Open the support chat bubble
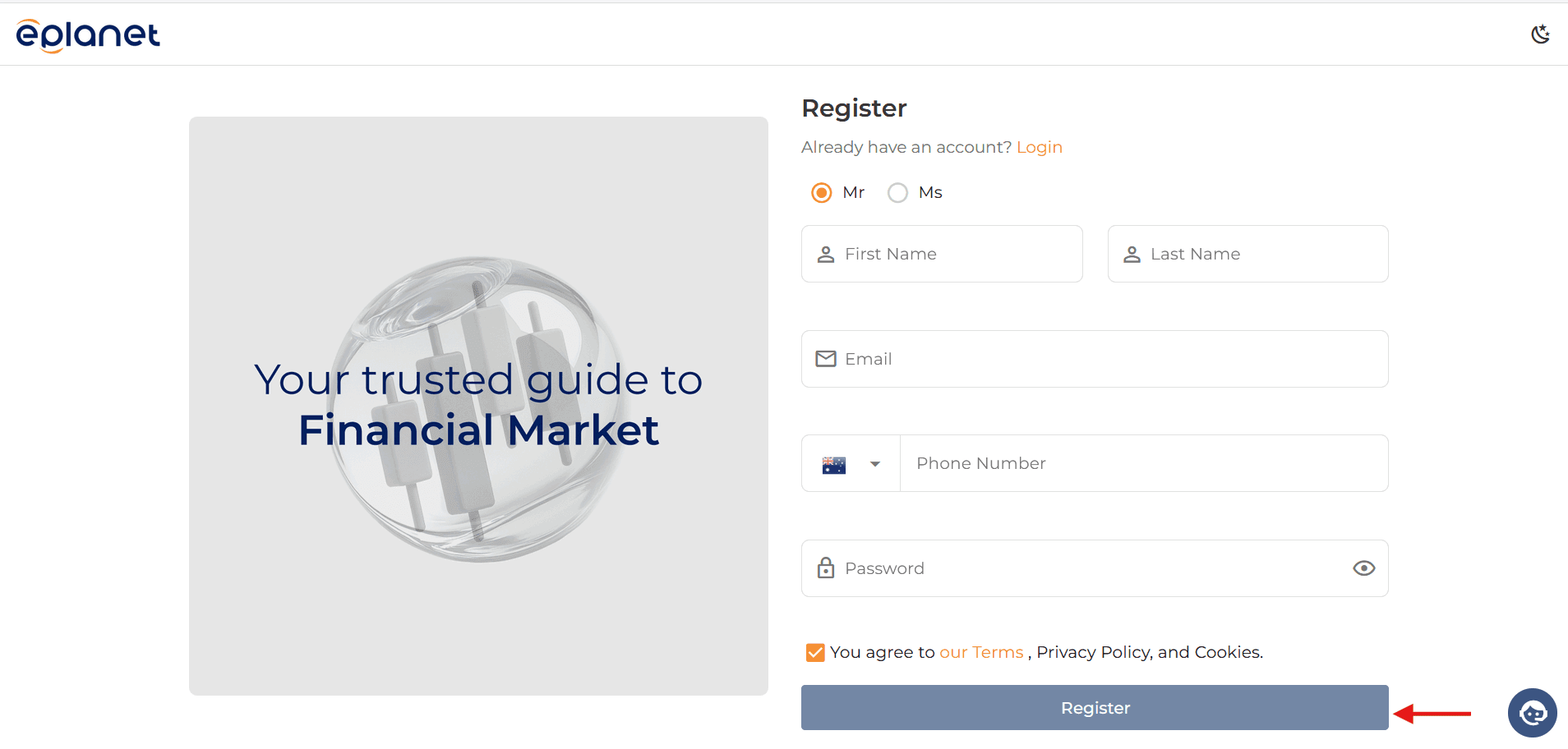The width and height of the screenshot is (1568, 749). point(1531,713)
